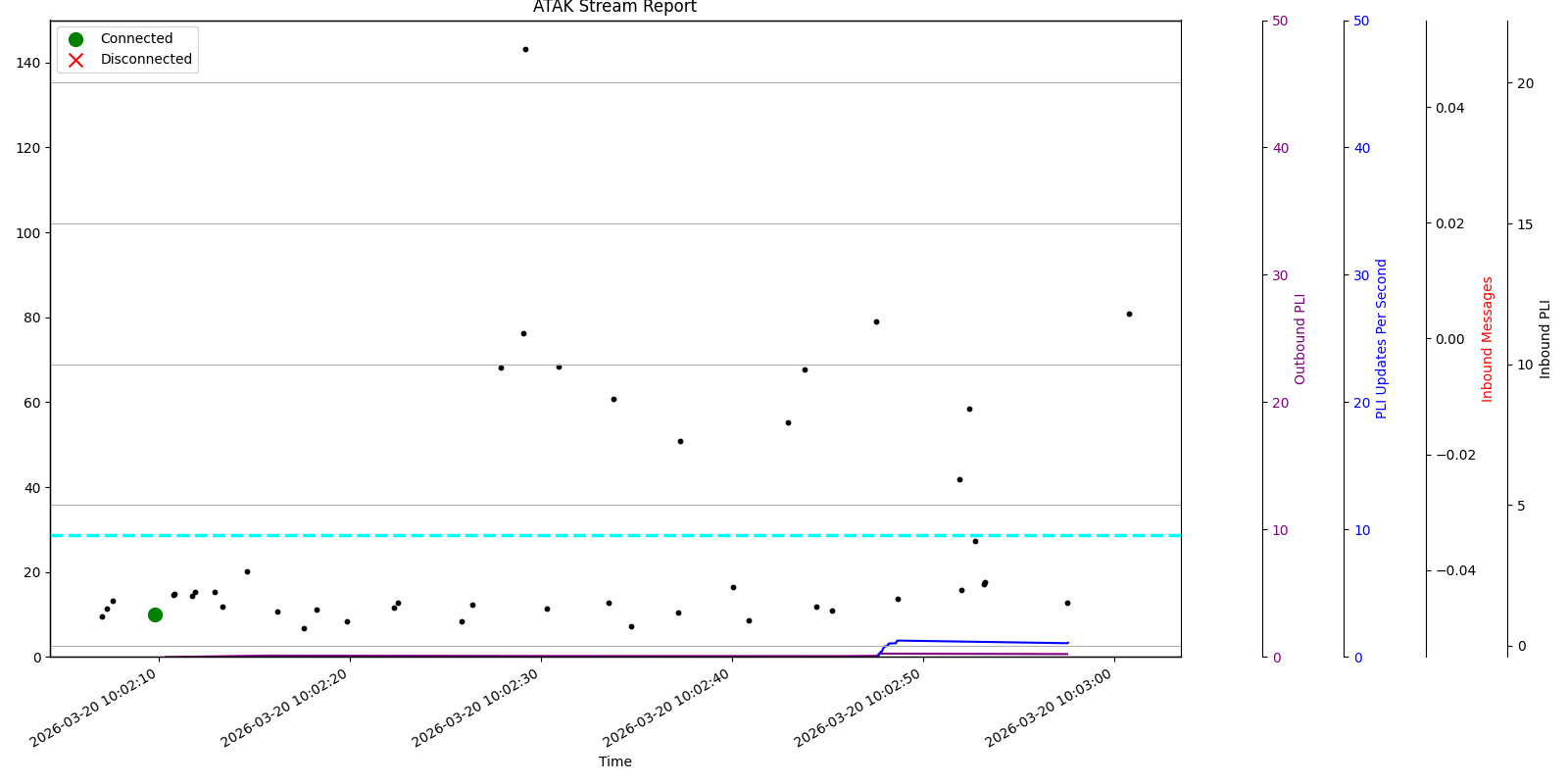This screenshot has width=1568, height=784.
Task: Select the purple Outbound PLI axis label
Action: pyautogui.click(x=1300, y=338)
